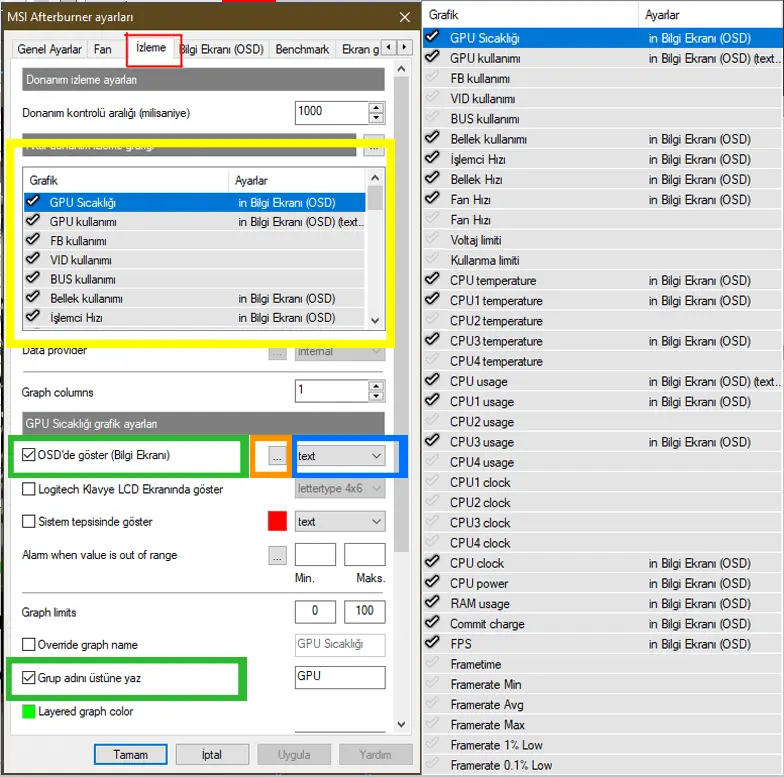Click the Tamam button
Screen dimensions: 784x777
[130, 754]
